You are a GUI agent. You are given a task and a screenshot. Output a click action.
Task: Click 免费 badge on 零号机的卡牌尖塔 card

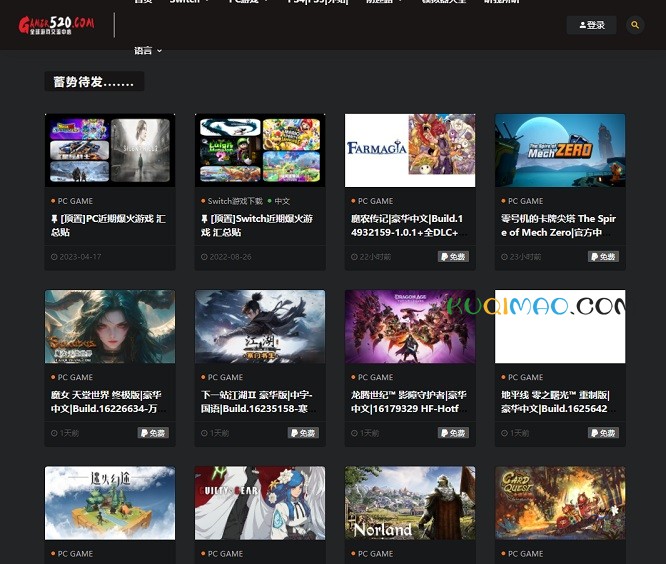pos(603,257)
